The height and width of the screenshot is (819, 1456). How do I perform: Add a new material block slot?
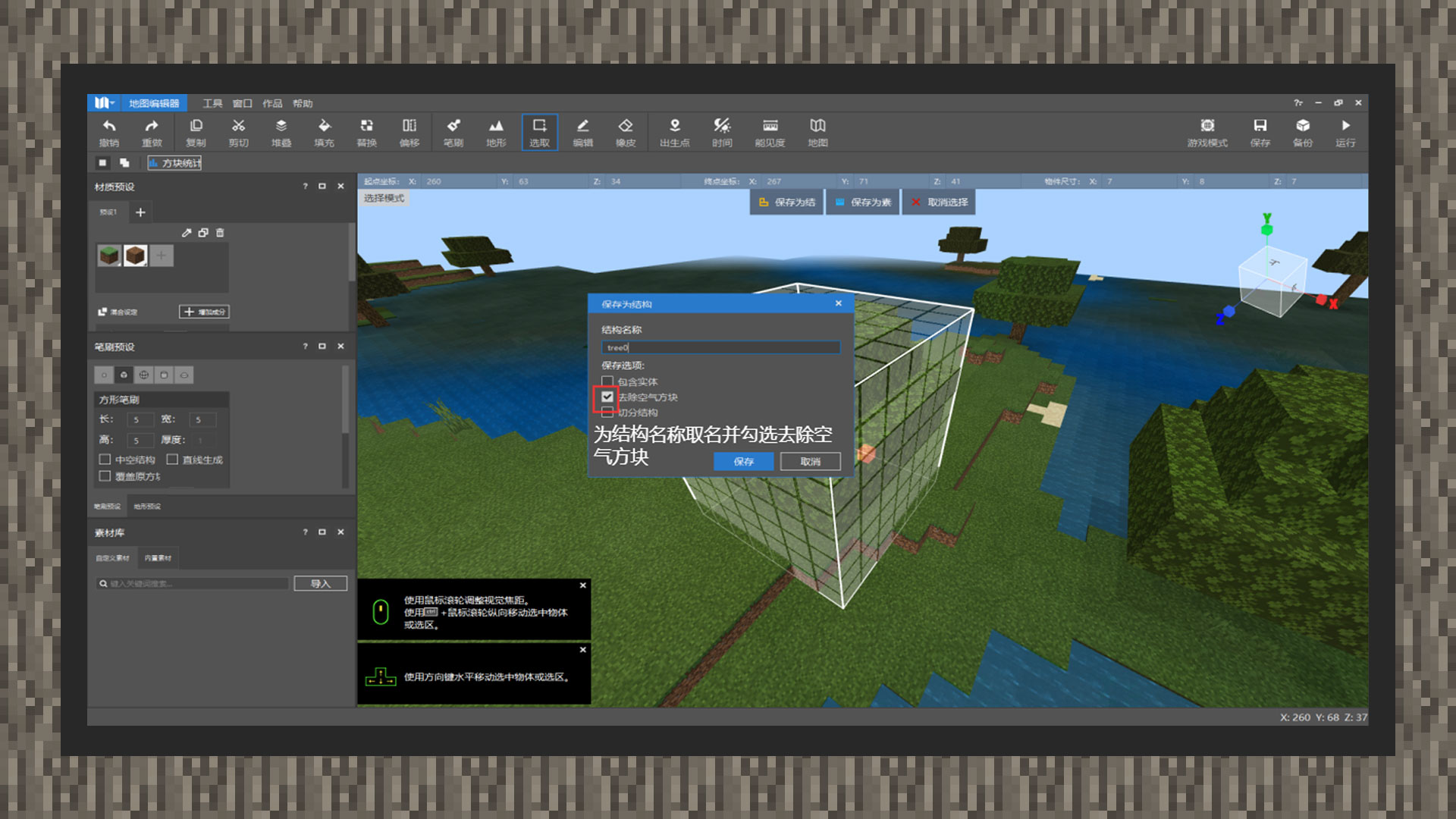(x=162, y=256)
